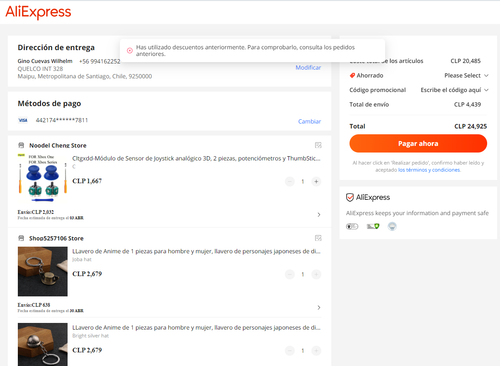Click the Noodel Chenz Store shop icon
The image size is (500, 366).
[21, 145]
